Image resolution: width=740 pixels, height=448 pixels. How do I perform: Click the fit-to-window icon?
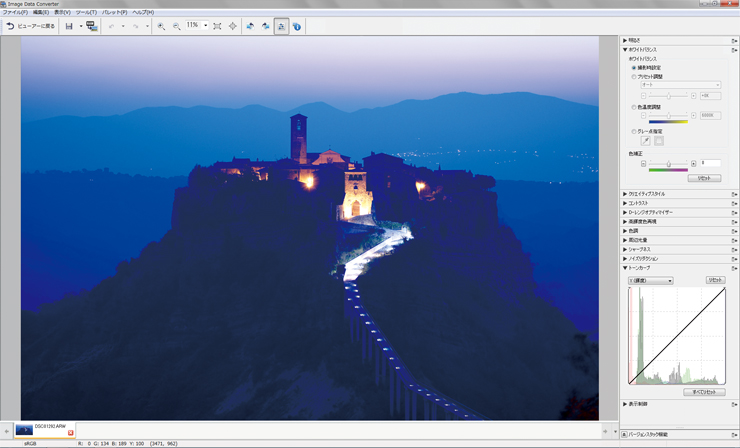pos(218,26)
